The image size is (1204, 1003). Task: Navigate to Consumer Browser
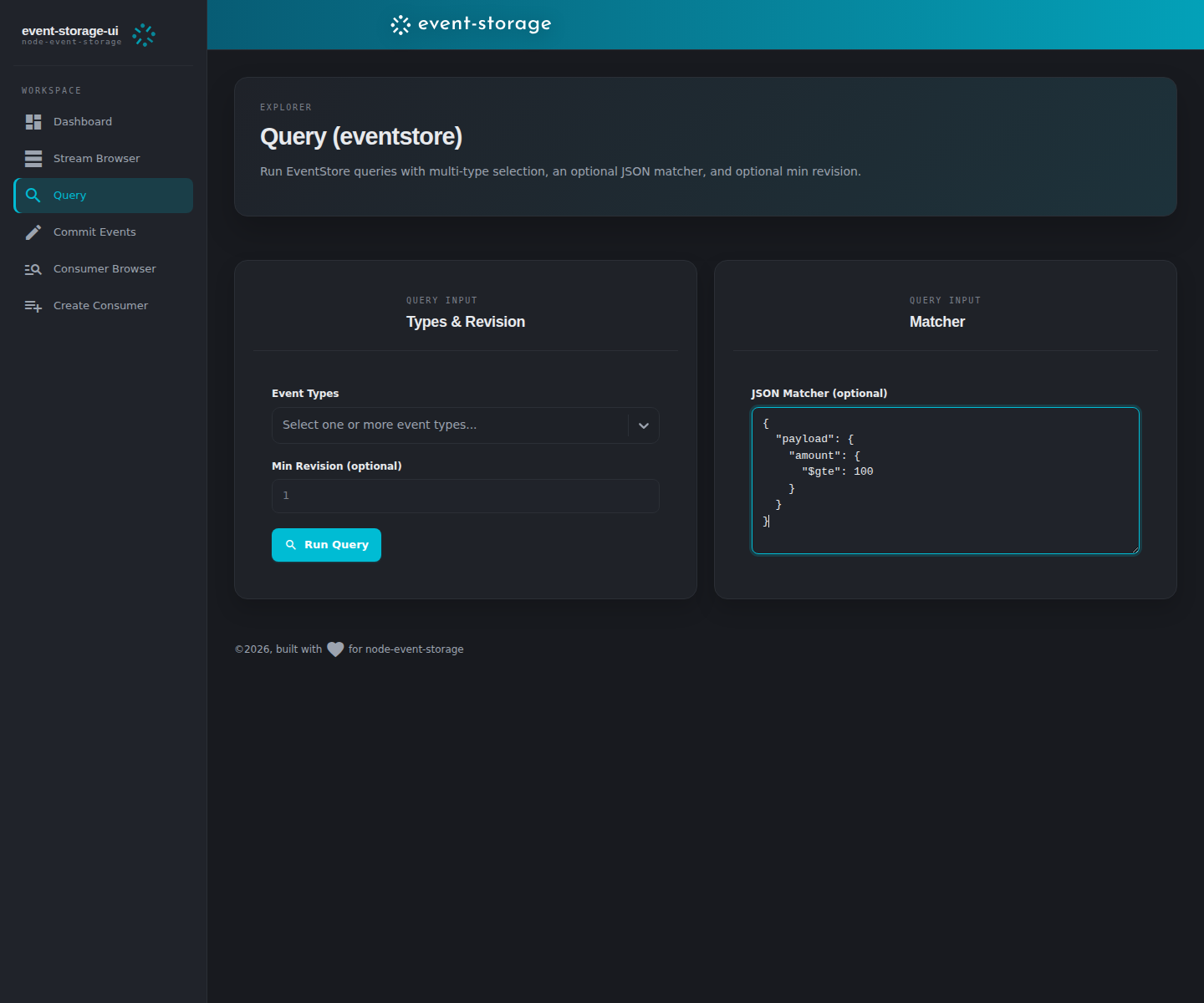click(x=104, y=269)
